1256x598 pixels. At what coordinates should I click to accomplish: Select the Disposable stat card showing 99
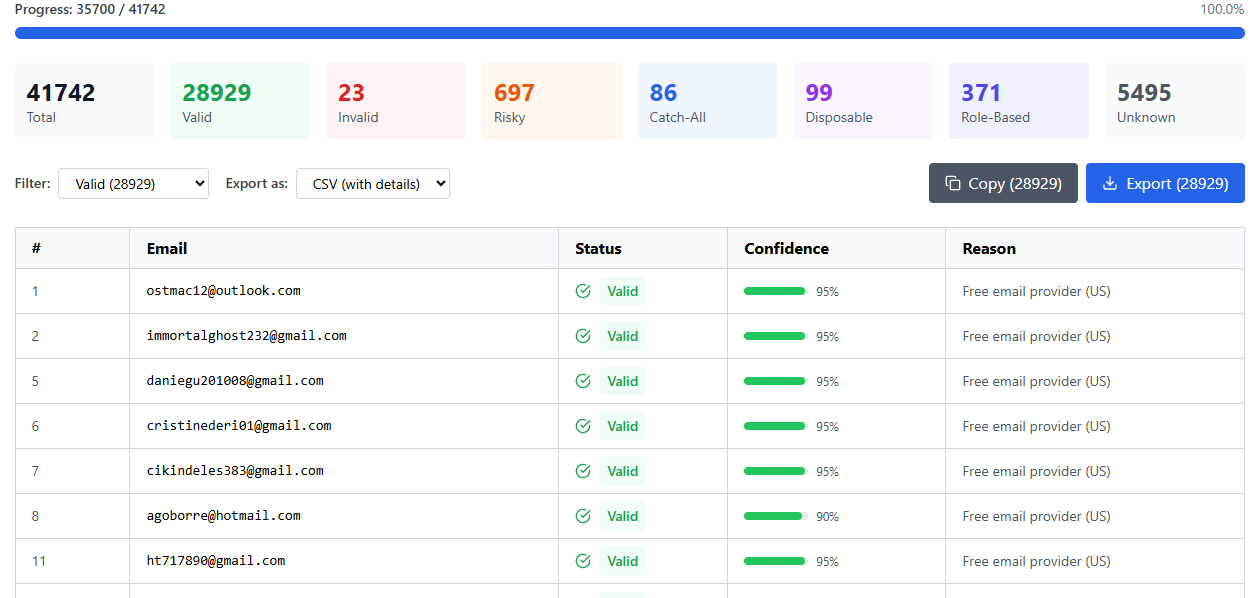tap(862, 101)
